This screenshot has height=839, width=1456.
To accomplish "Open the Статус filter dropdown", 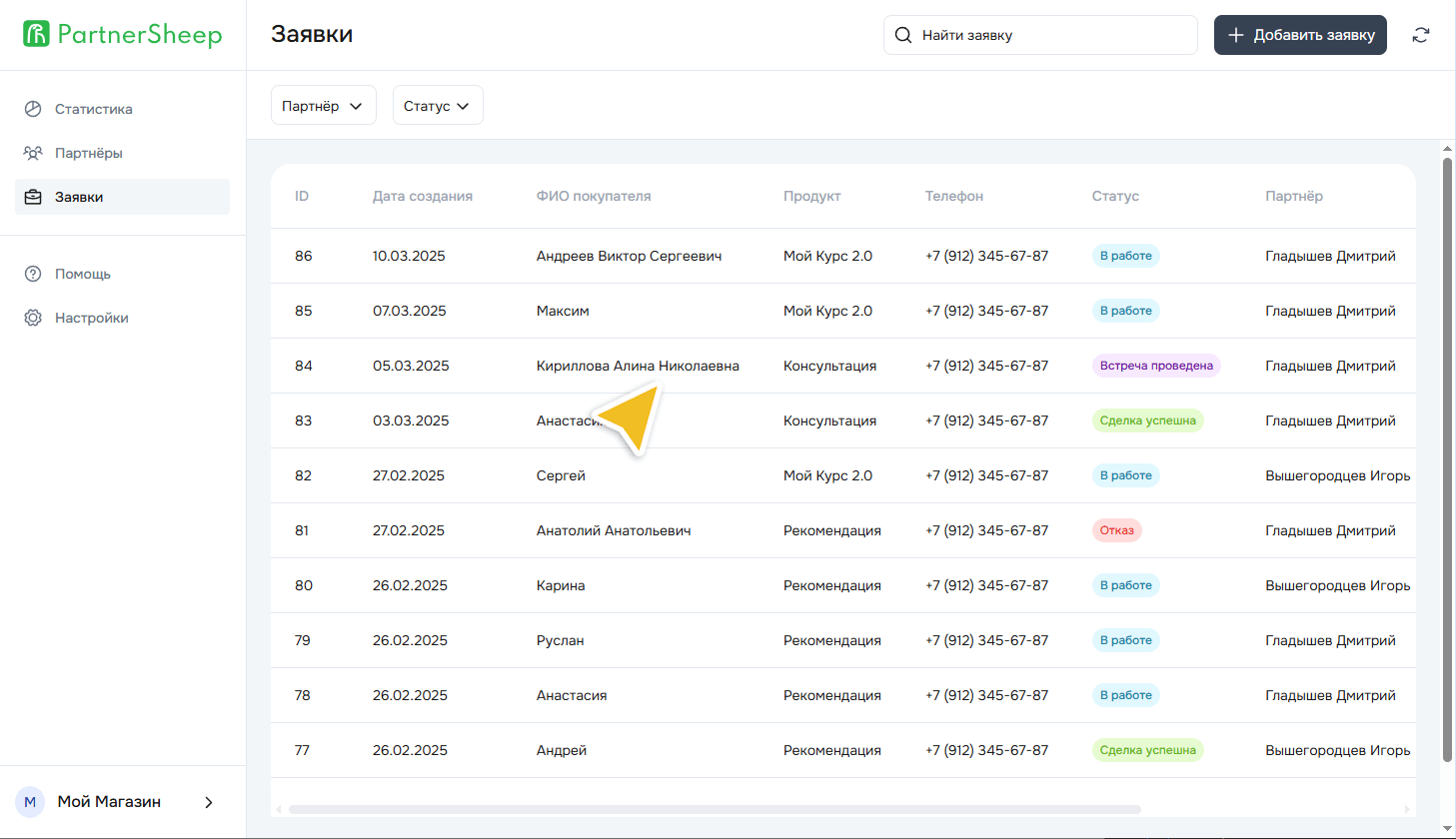I will 437,105.
